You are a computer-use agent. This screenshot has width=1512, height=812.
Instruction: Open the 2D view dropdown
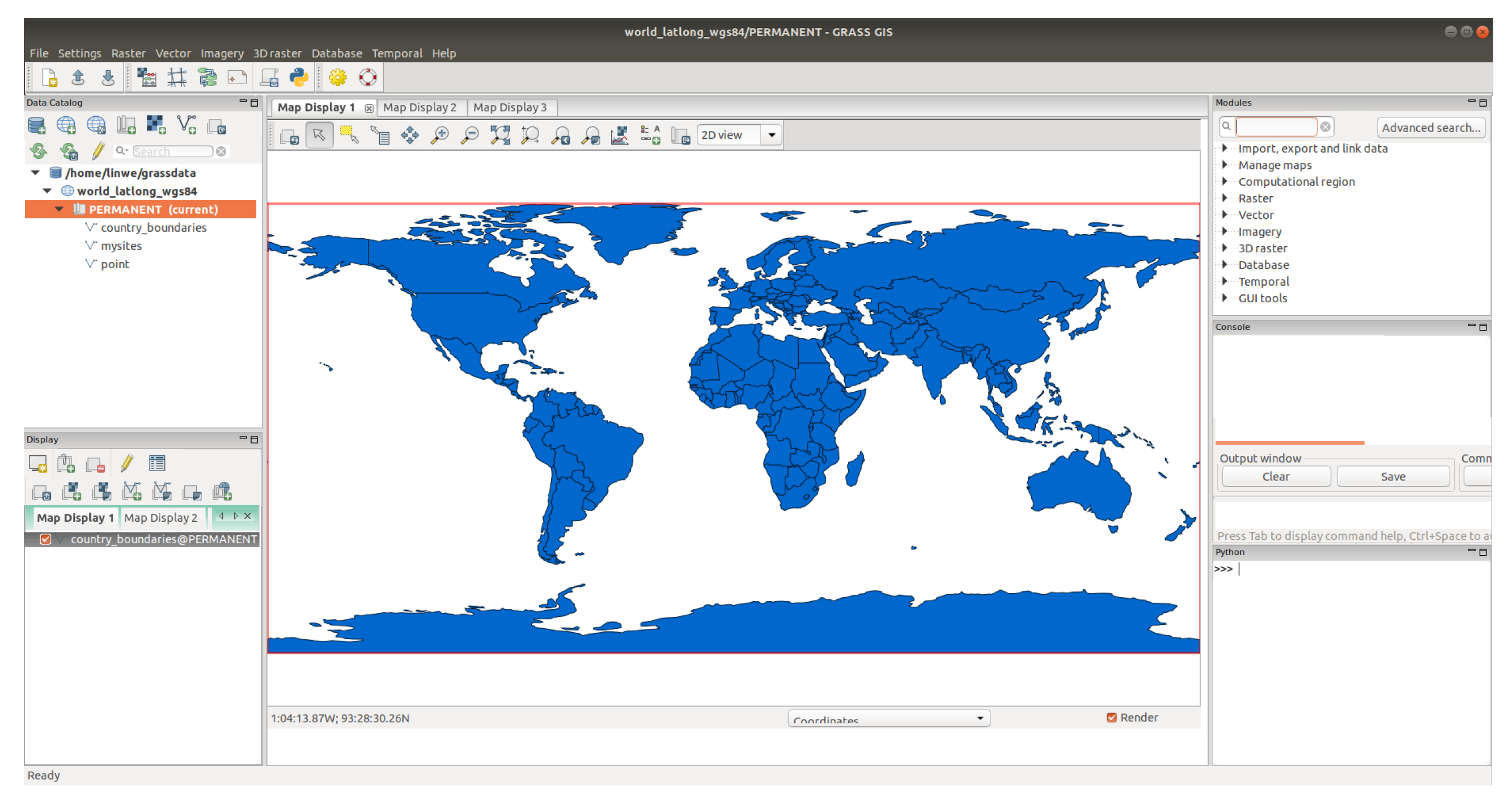click(771, 135)
